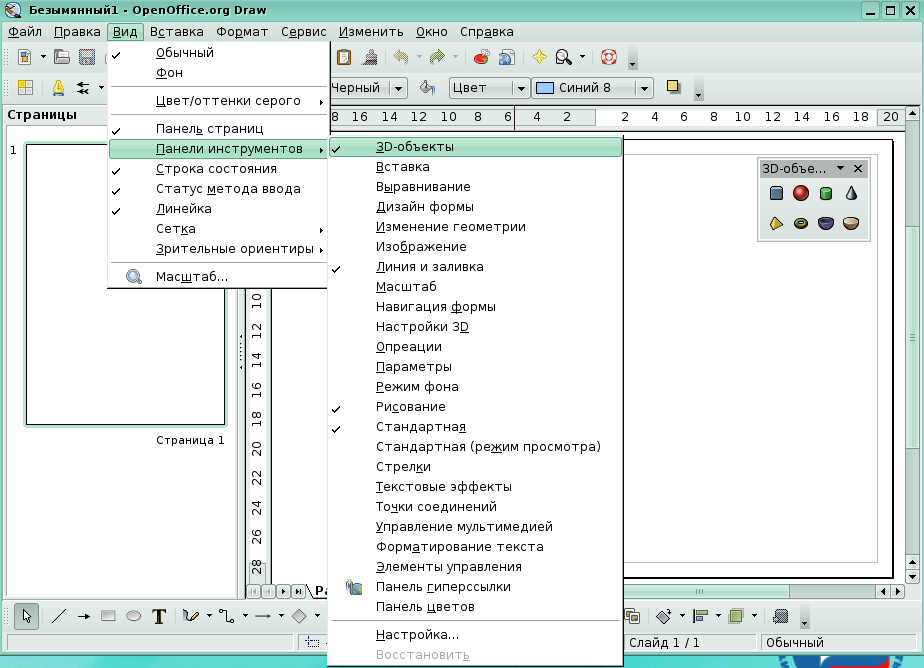Screen dimensions: 924x668
Task: Select the torus 3D object
Action: pos(801,223)
